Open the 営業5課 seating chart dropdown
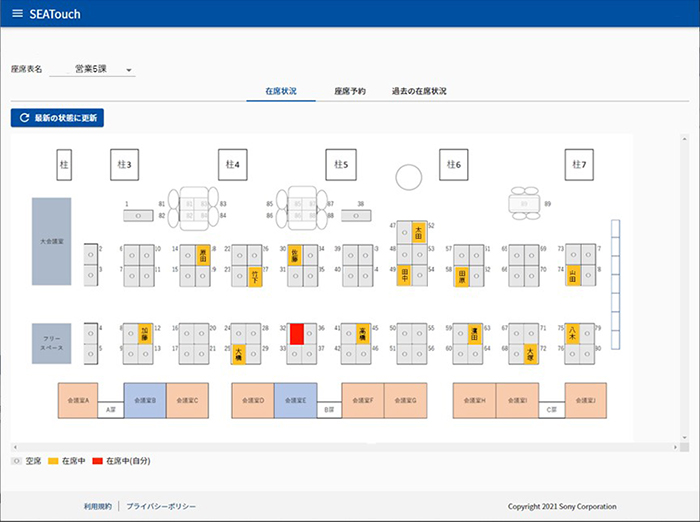Image resolution: width=700 pixels, height=522 pixels. pyautogui.click(x=104, y=70)
